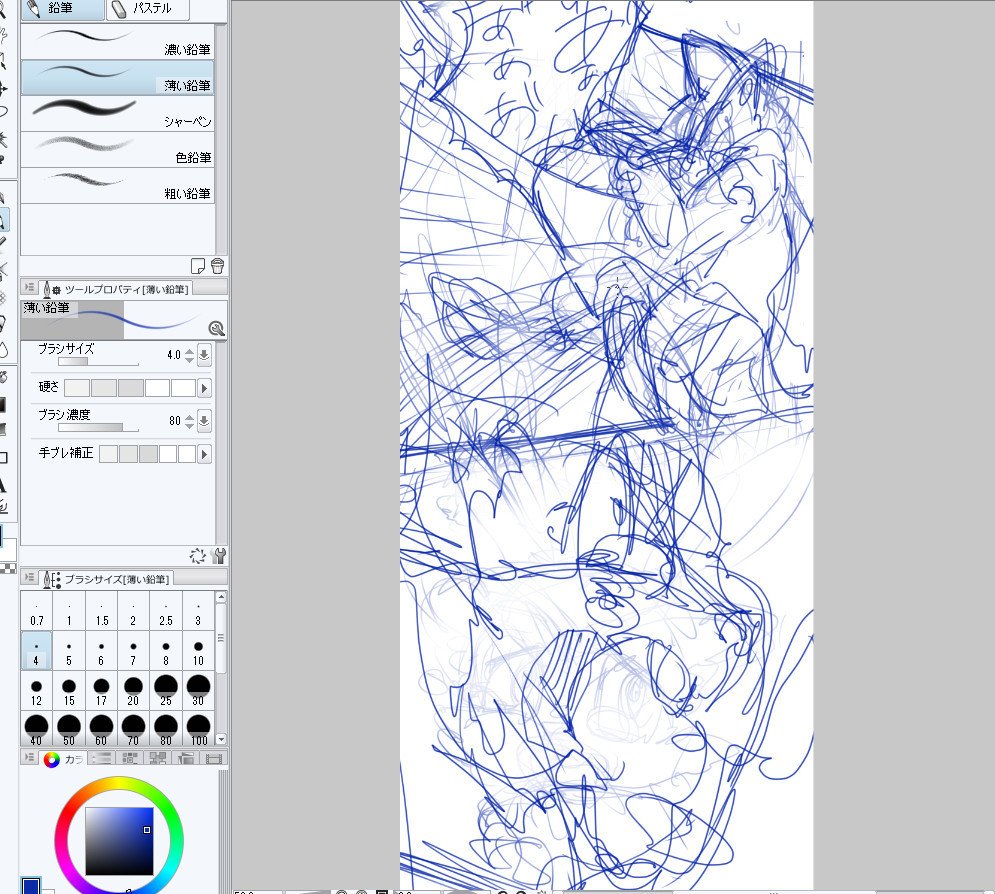Click the brush density value 80

click(x=175, y=421)
